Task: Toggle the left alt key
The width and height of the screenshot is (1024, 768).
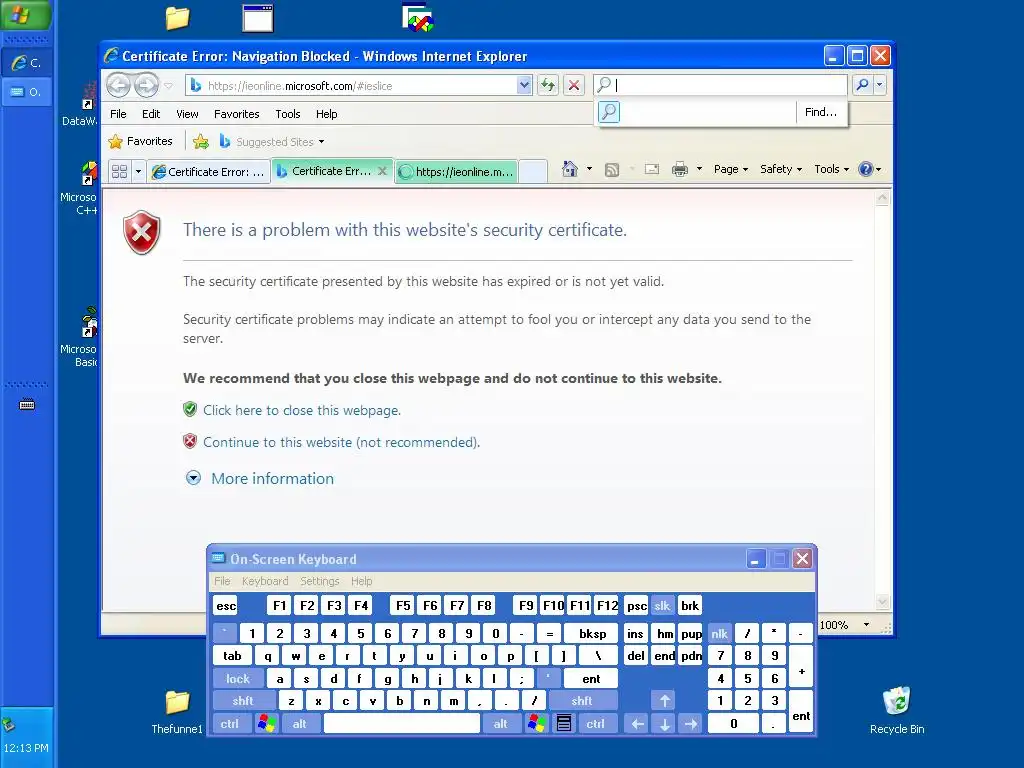Action: pos(300,724)
